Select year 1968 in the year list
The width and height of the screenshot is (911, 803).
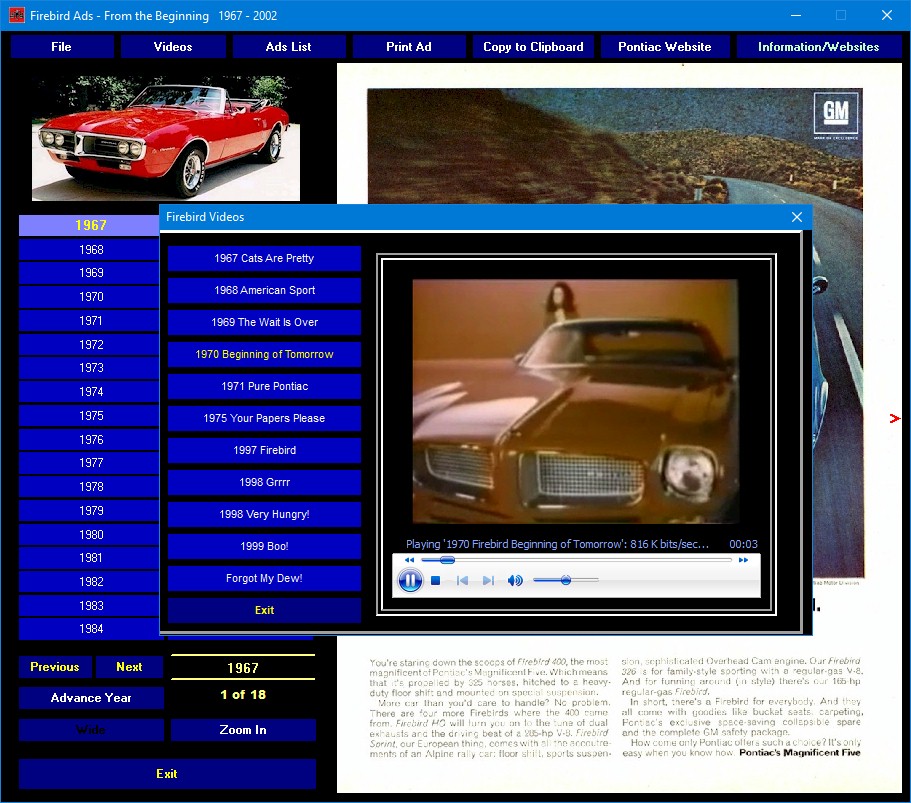coord(89,249)
